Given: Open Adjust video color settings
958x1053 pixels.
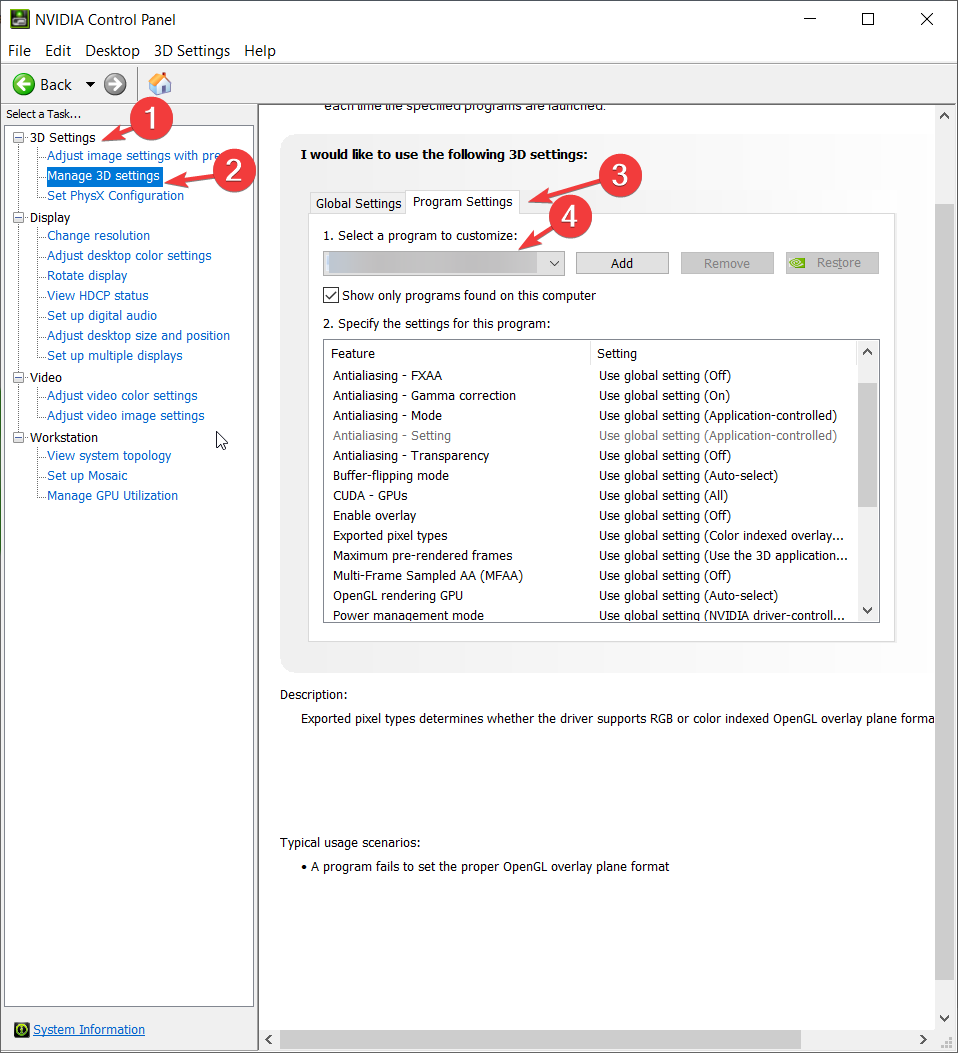Looking at the screenshot, I should (x=122, y=396).
